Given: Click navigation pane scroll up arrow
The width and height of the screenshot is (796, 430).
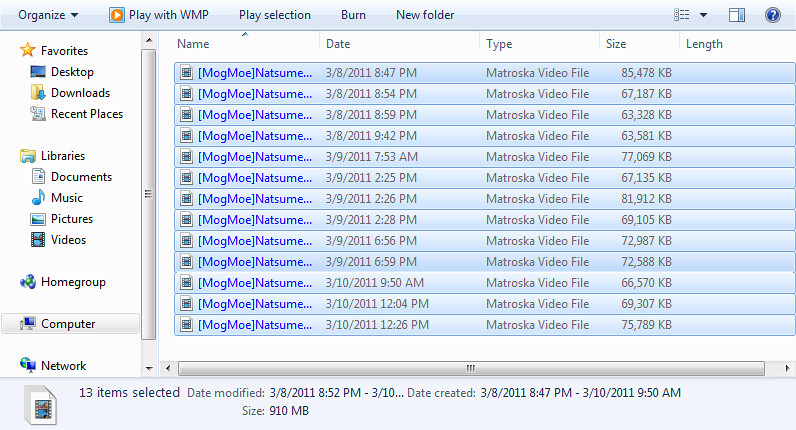Looking at the screenshot, I should click(149, 40).
